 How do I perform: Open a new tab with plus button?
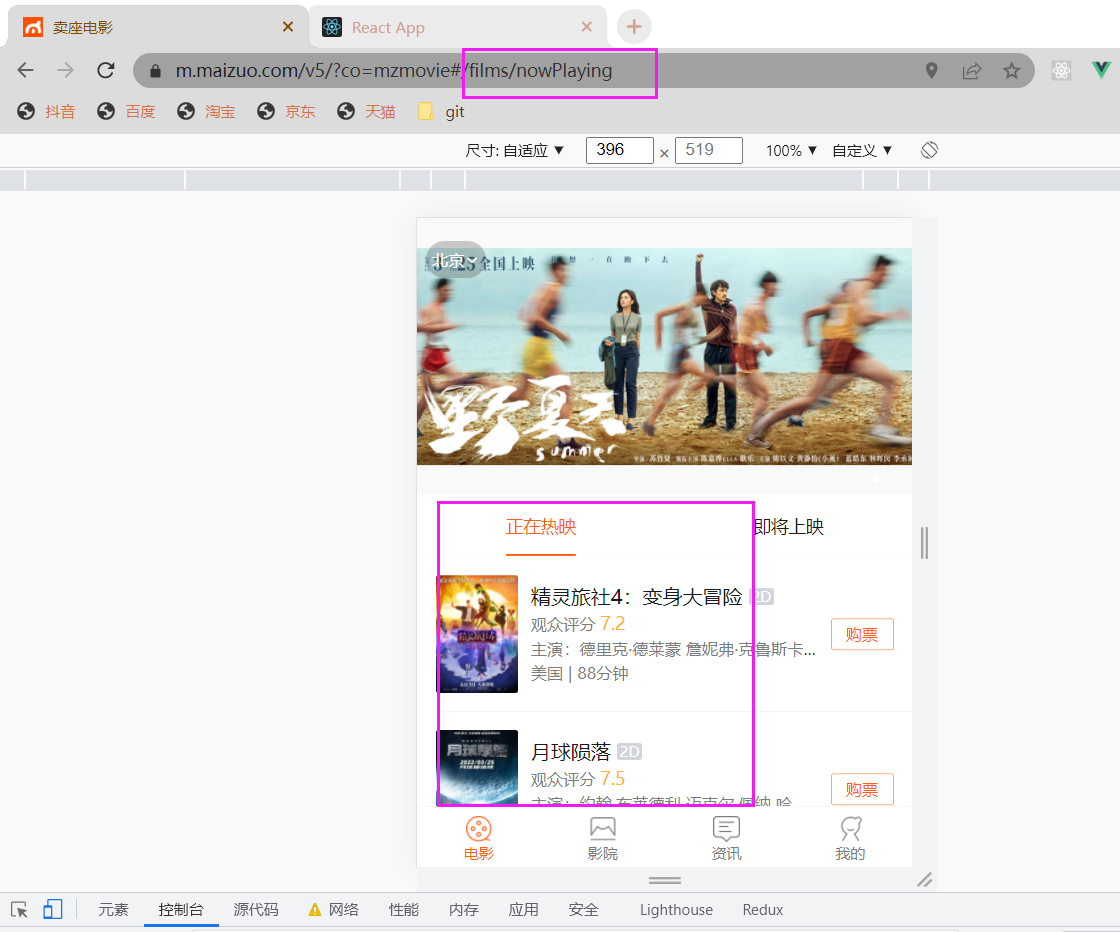(634, 27)
